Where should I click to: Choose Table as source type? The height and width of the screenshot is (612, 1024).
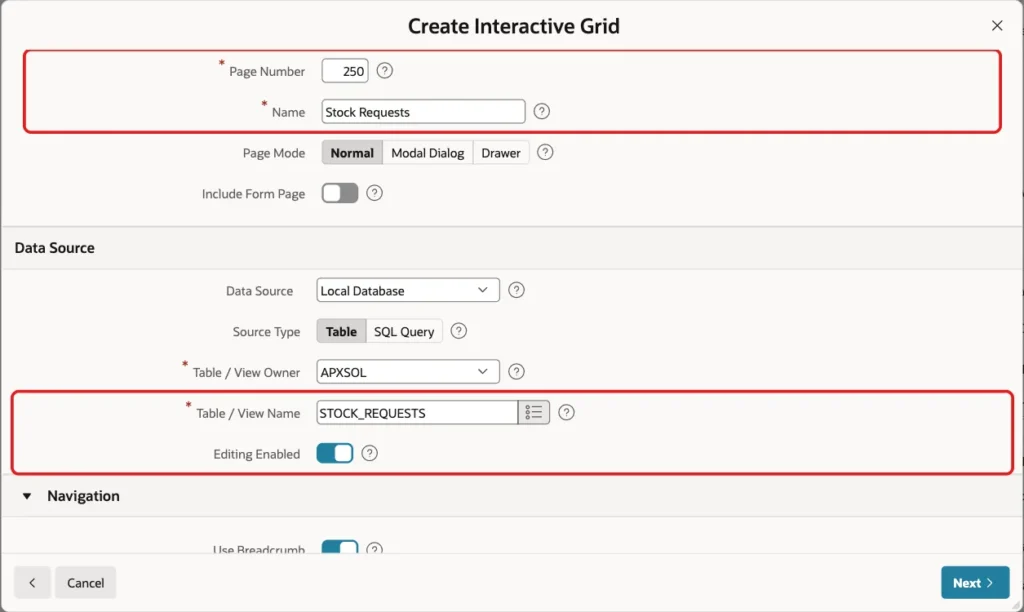tap(342, 331)
